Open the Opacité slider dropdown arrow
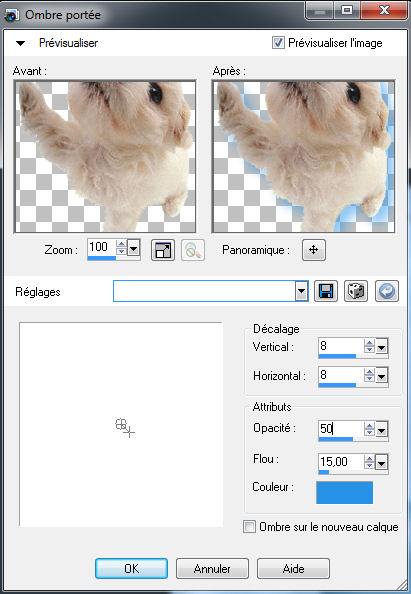411x594 pixels. point(381,430)
